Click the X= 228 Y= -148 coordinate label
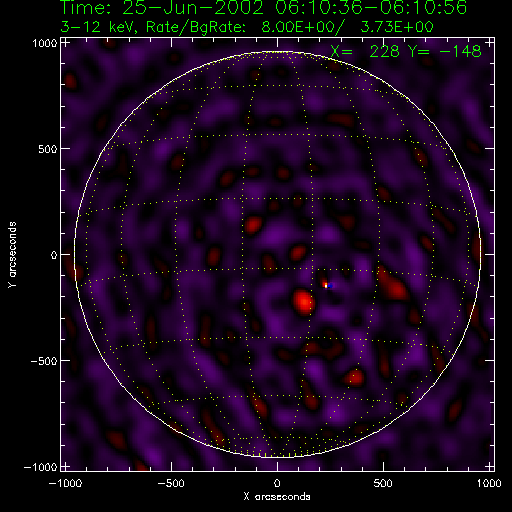Viewport: 512px width, 512px height. pos(406,52)
